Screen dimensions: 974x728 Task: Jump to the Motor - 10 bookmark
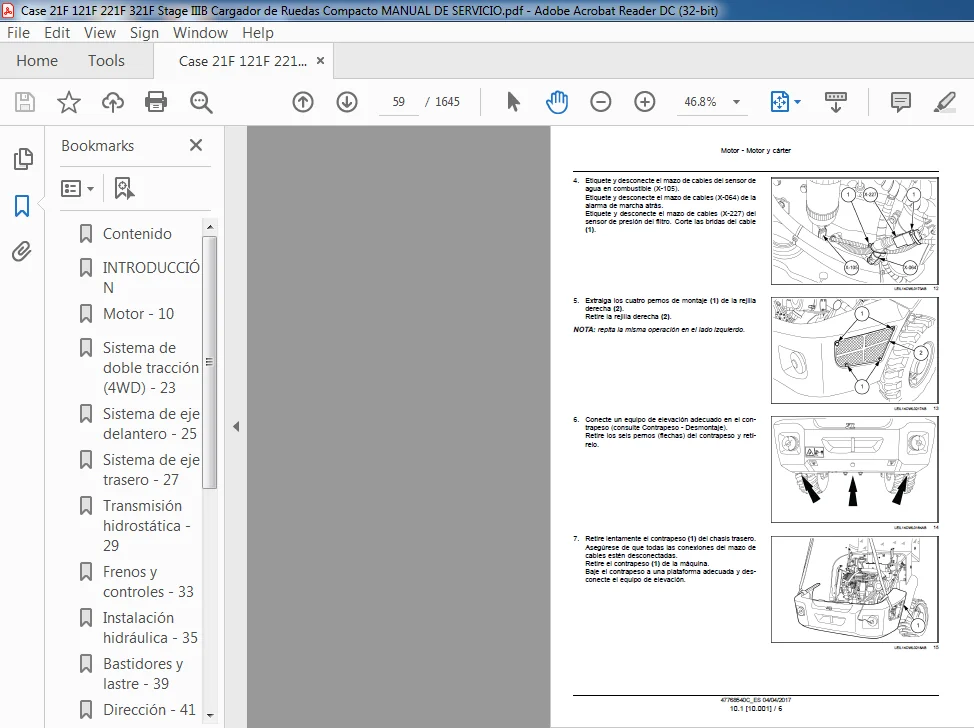click(138, 314)
